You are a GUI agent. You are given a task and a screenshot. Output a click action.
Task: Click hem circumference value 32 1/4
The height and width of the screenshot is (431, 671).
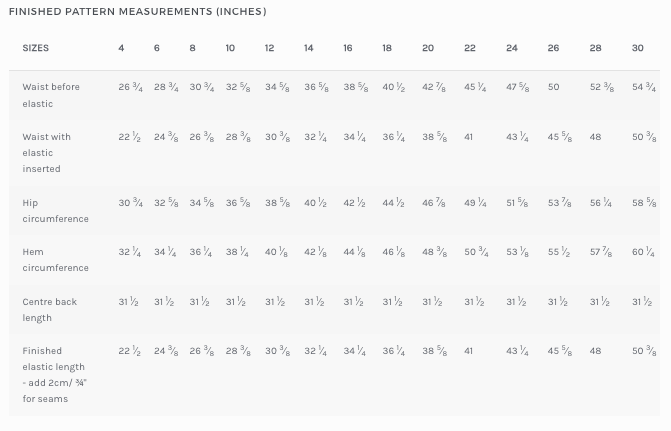coord(130,252)
